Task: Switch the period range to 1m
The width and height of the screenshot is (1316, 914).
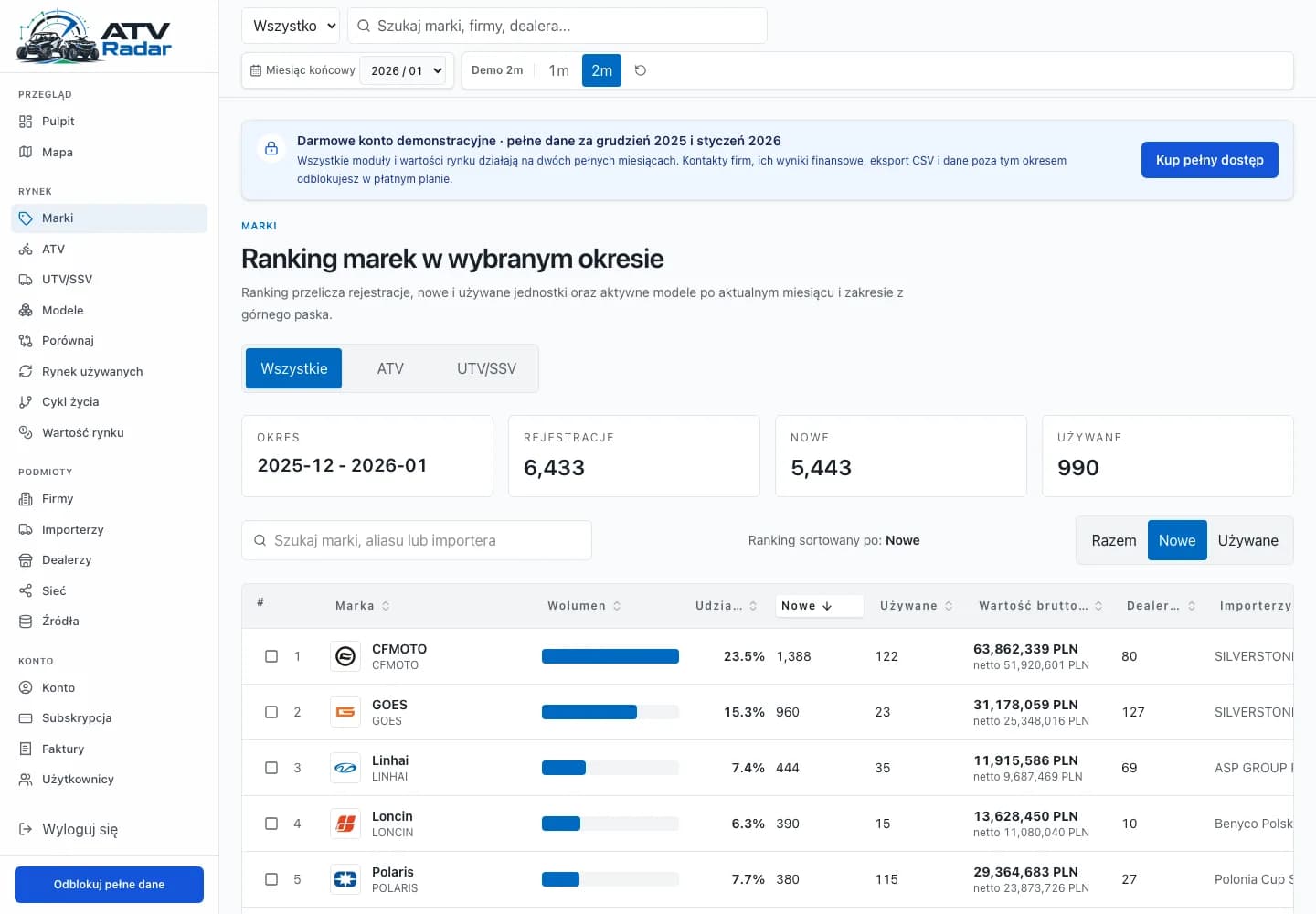Action: pyautogui.click(x=559, y=70)
